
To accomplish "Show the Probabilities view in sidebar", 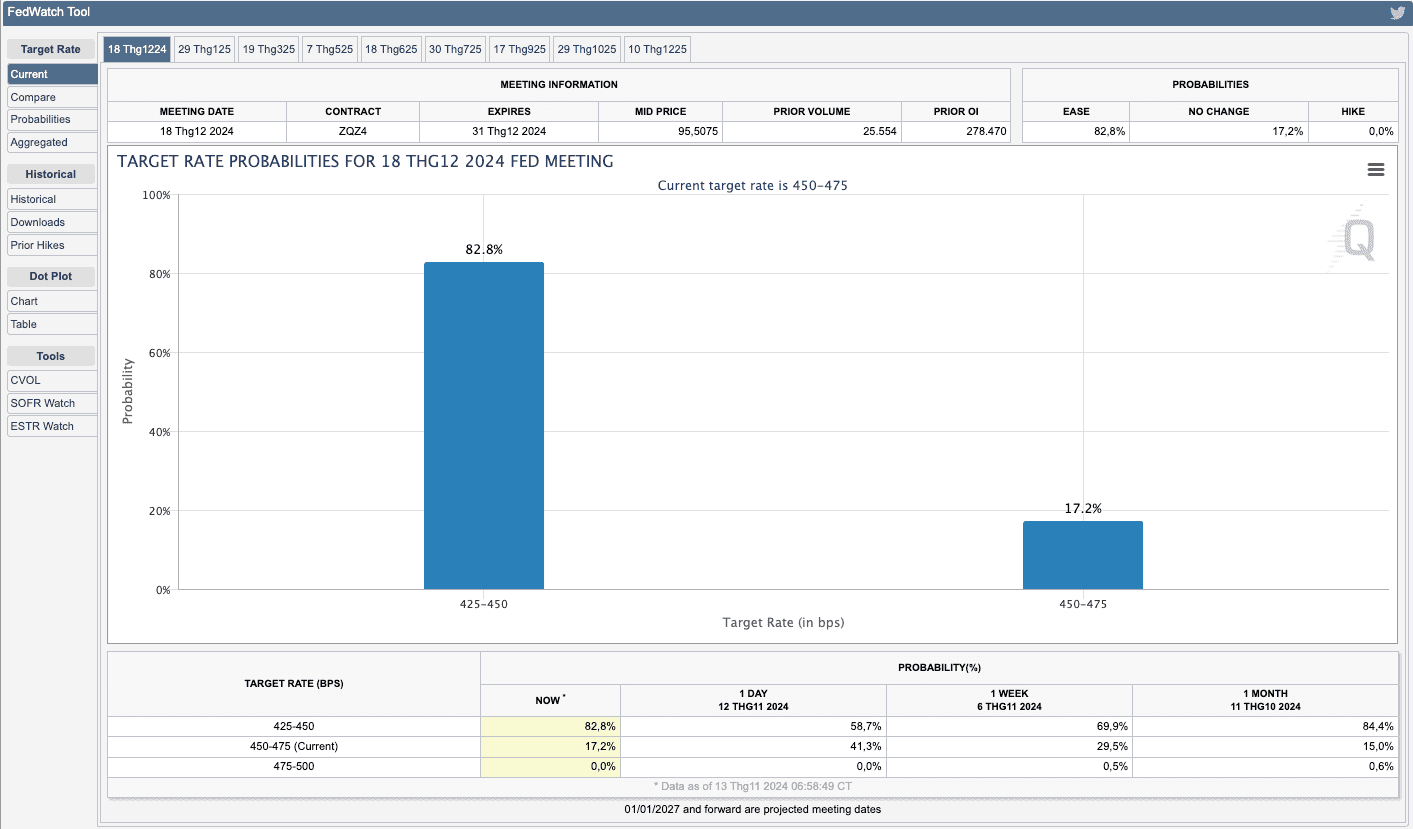I will 52,119.
